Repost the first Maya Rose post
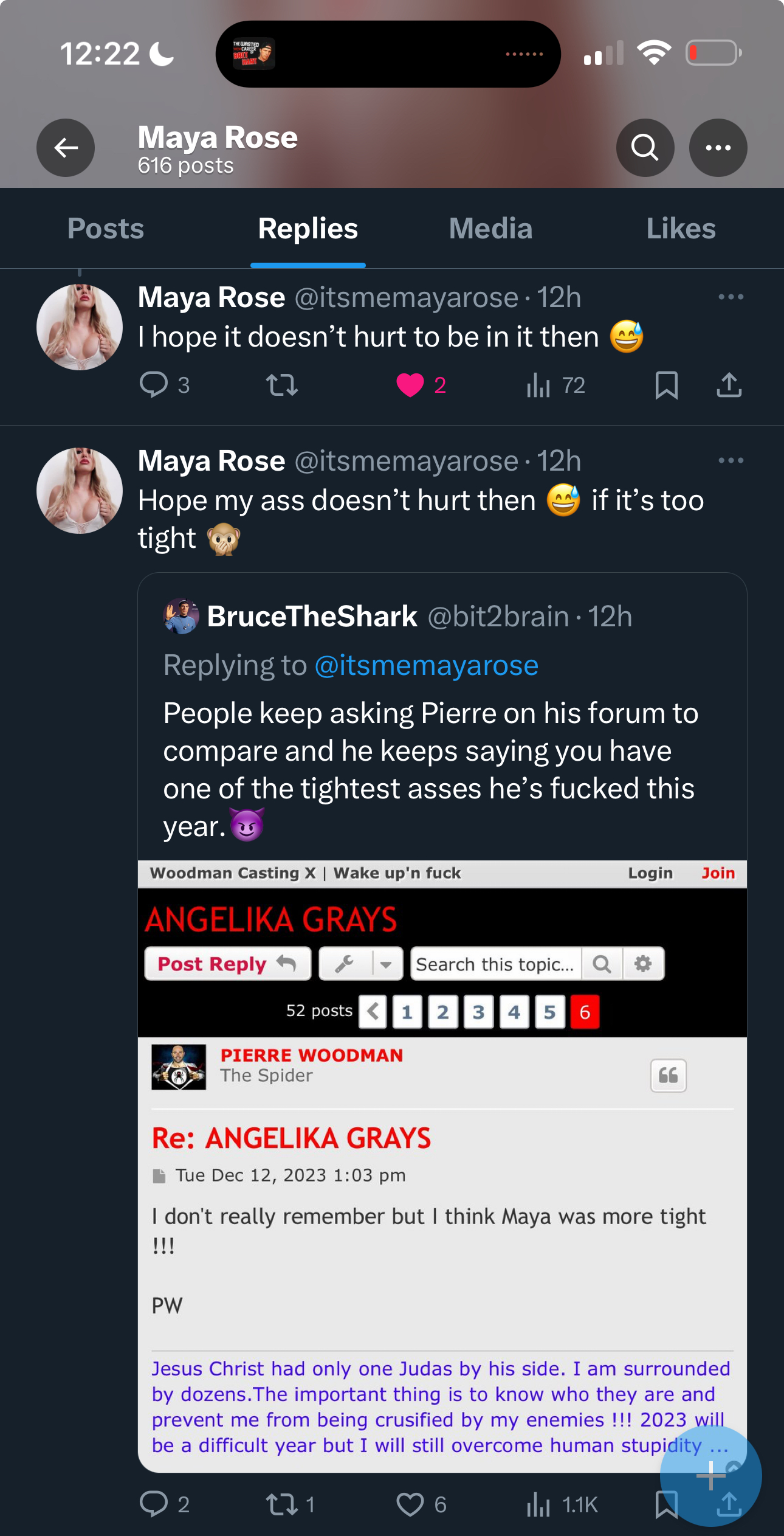The height and width of the screenshot is (1536, 784). click(x=282, y=384)
